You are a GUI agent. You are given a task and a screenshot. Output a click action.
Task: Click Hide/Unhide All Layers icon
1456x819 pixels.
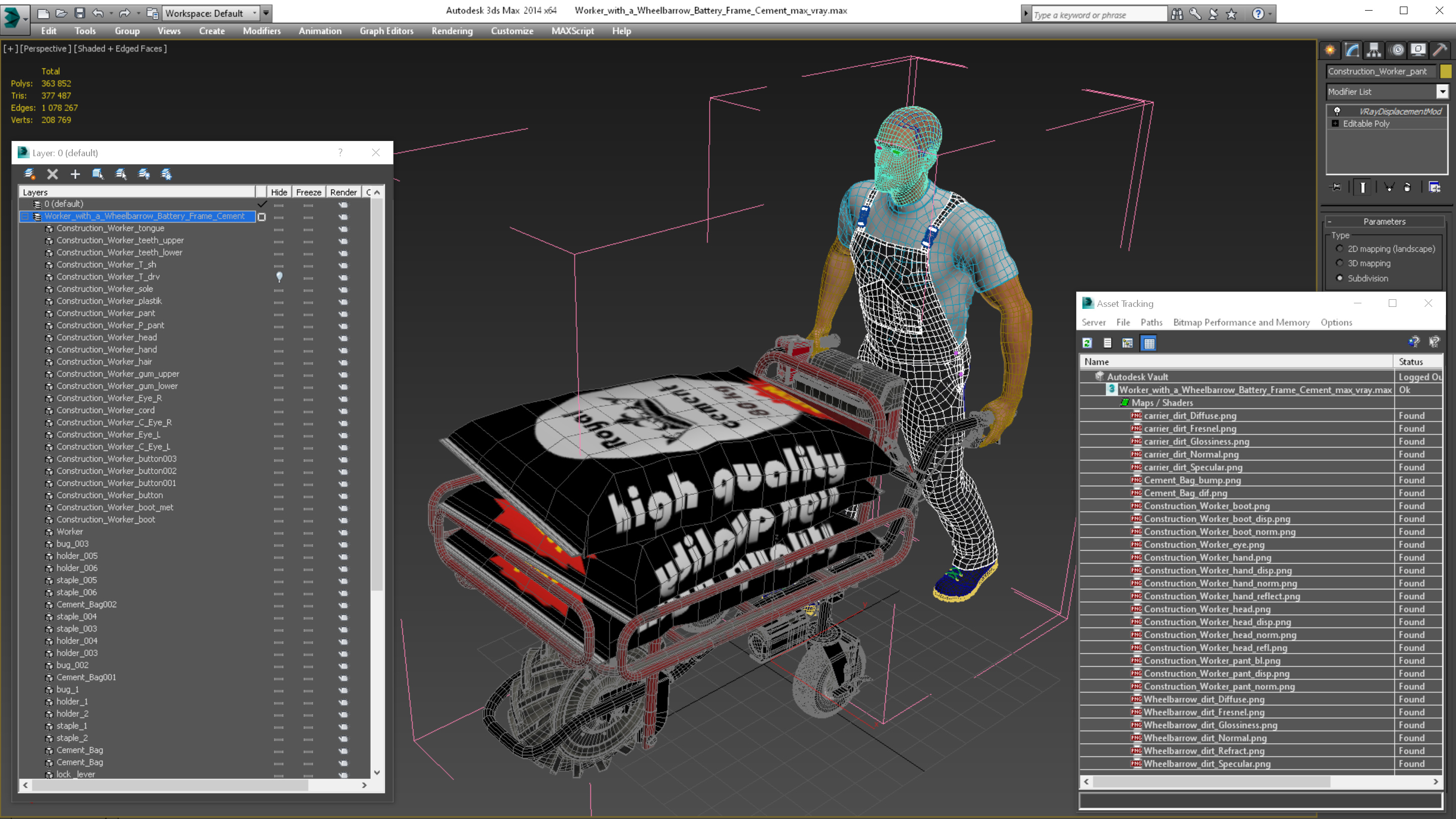(144, 174)
